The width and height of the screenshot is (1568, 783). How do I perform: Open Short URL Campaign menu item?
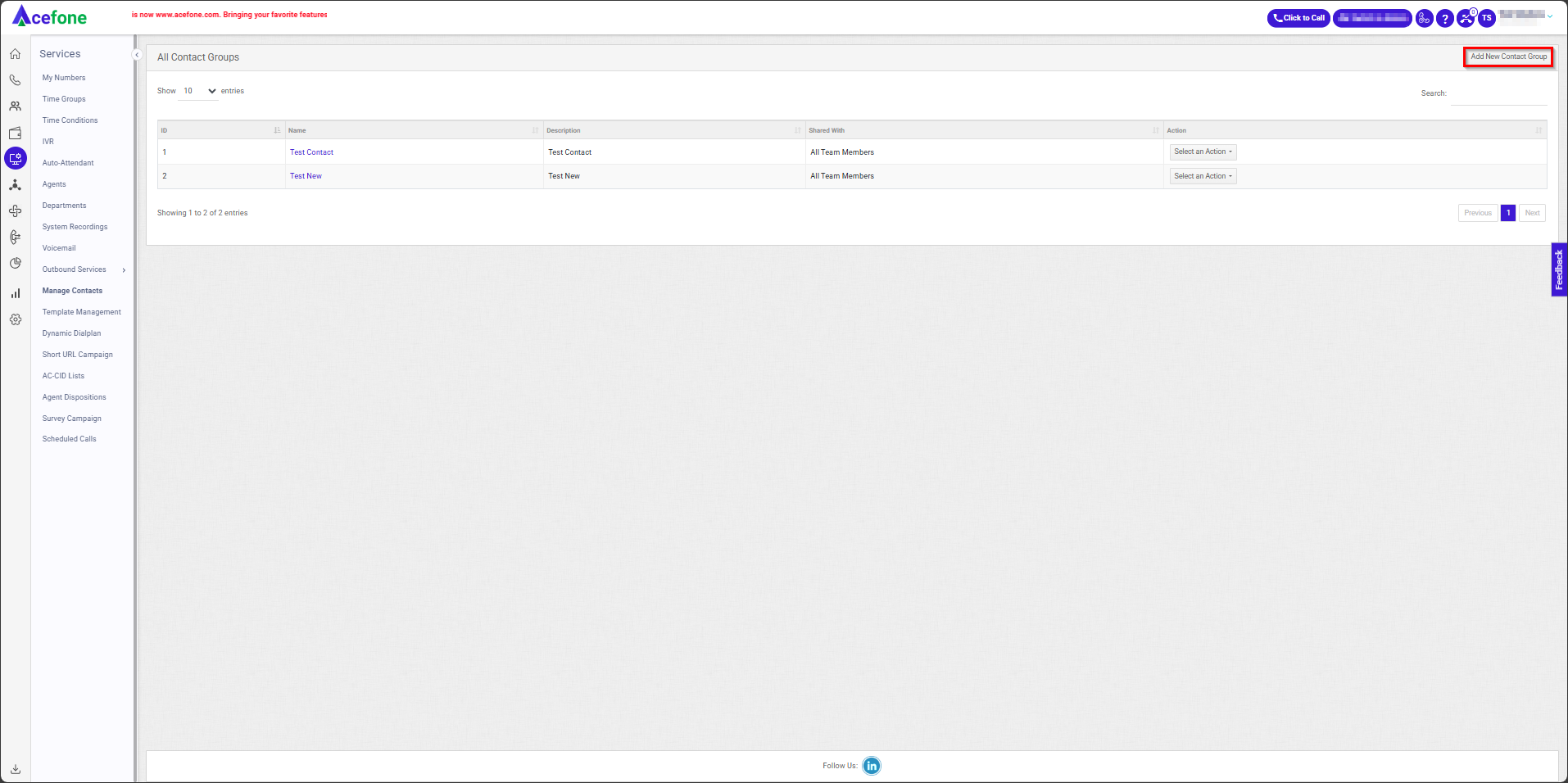[78, 355]
